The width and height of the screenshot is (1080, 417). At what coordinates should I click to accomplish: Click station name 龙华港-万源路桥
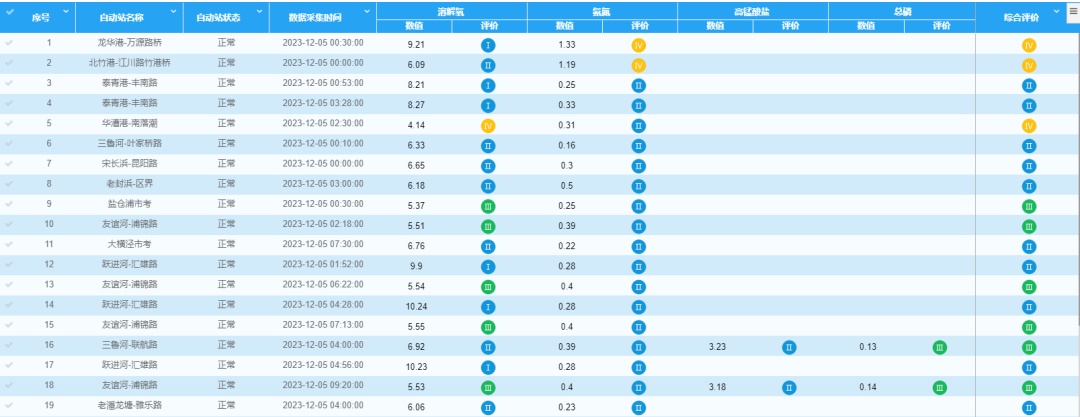point(127,44)
